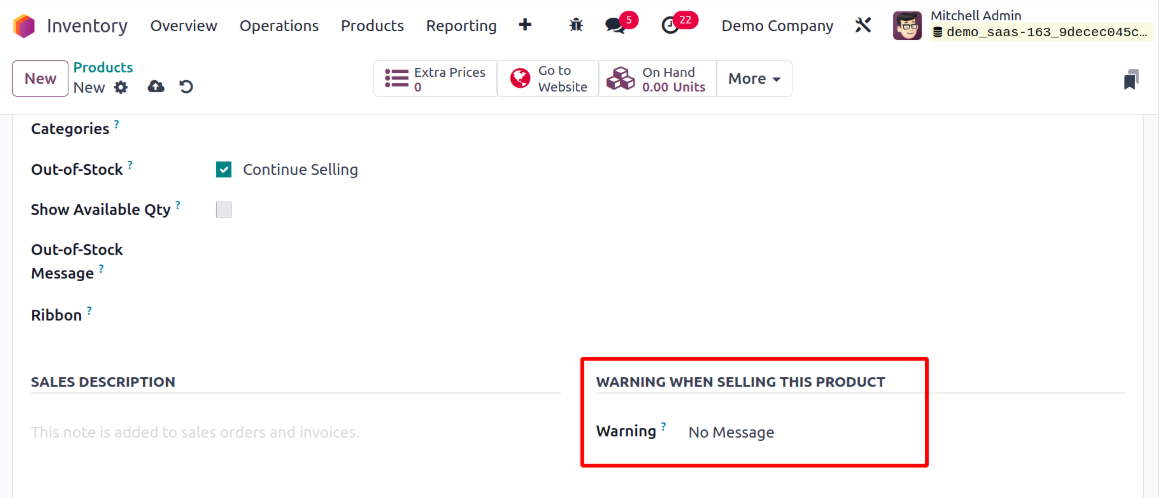Open the Reporting menu

coord(461,26)
